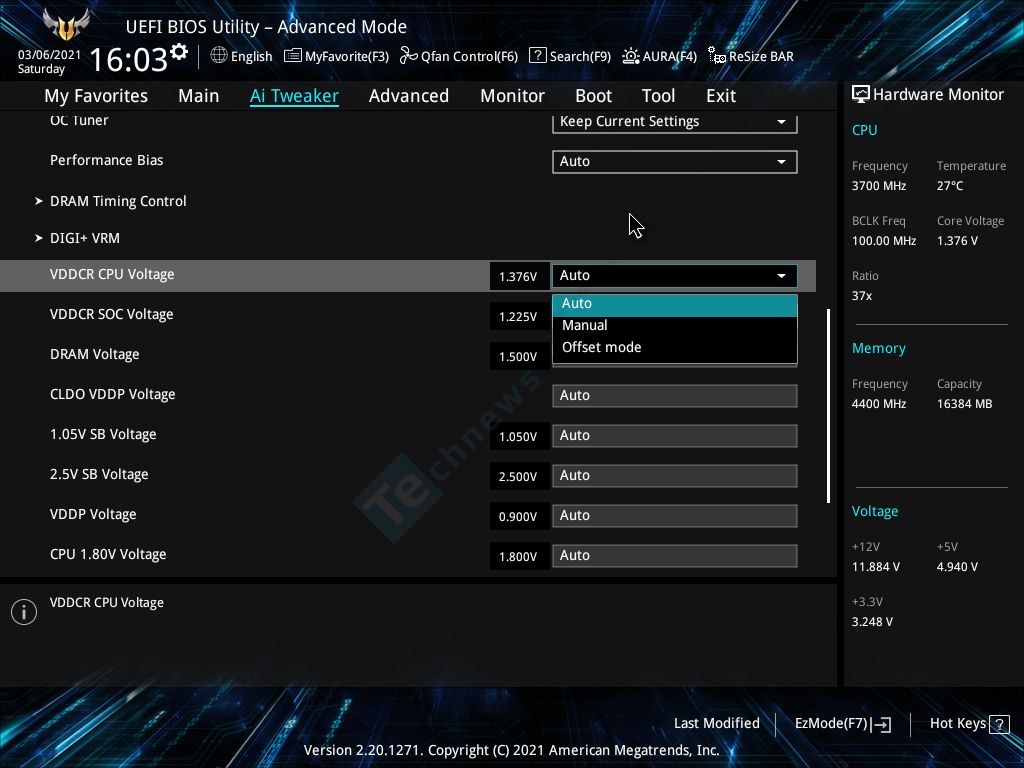
Task: Switch to My Favorites tab
Action: tap(96, 96)
